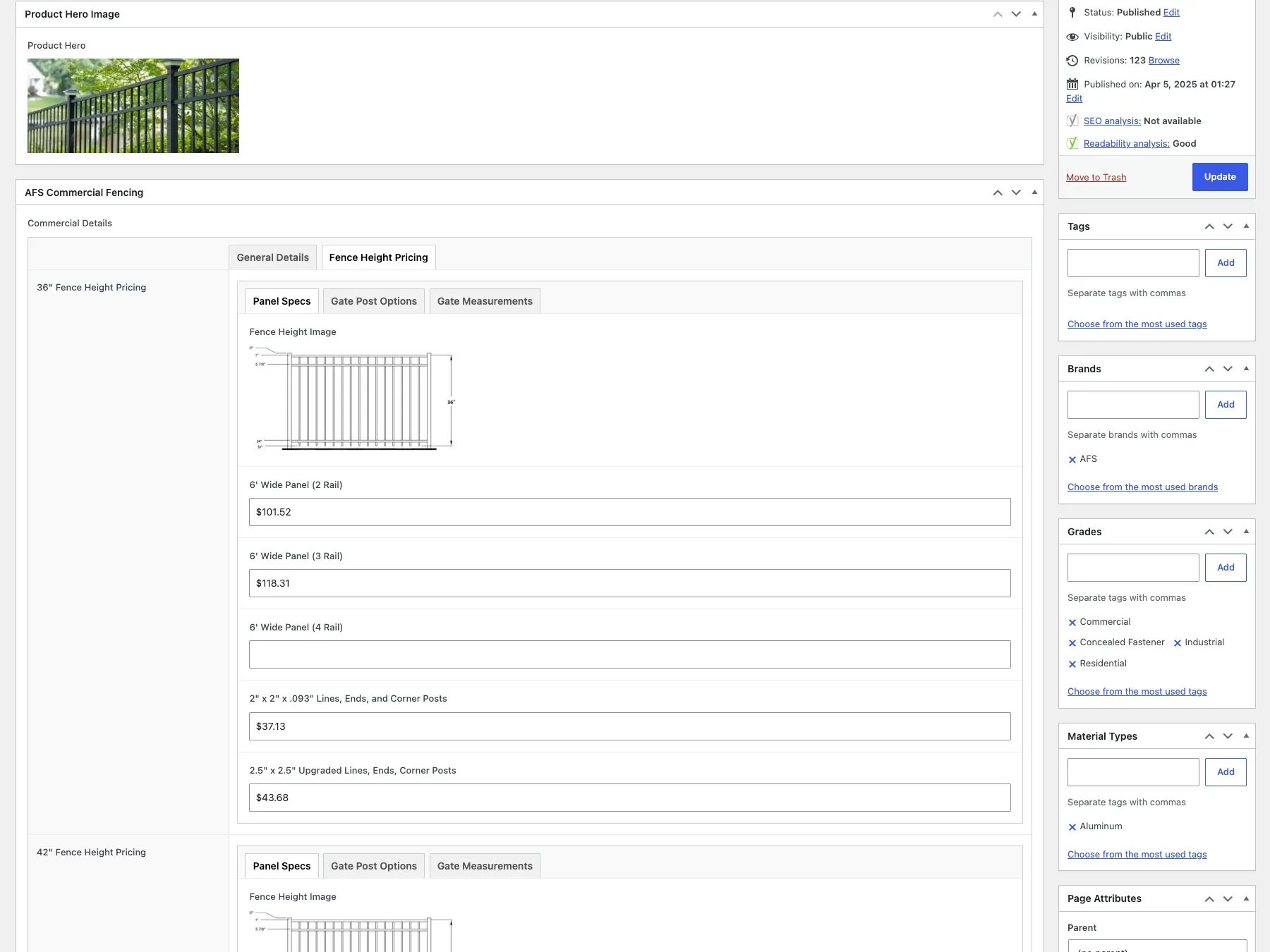The image size is (1270, 952).
Task: Focus the 6' Wide Panel (2 Rail) field
Action: (x=629, y=512)
